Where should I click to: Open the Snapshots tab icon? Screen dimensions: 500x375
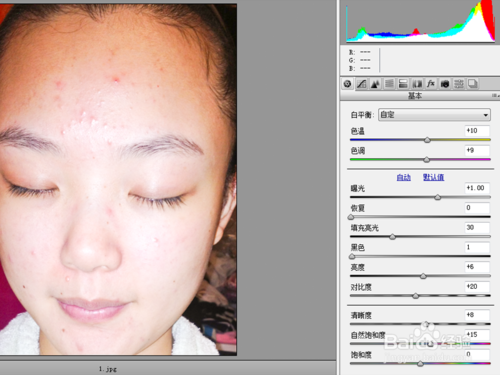pos(473,84)
